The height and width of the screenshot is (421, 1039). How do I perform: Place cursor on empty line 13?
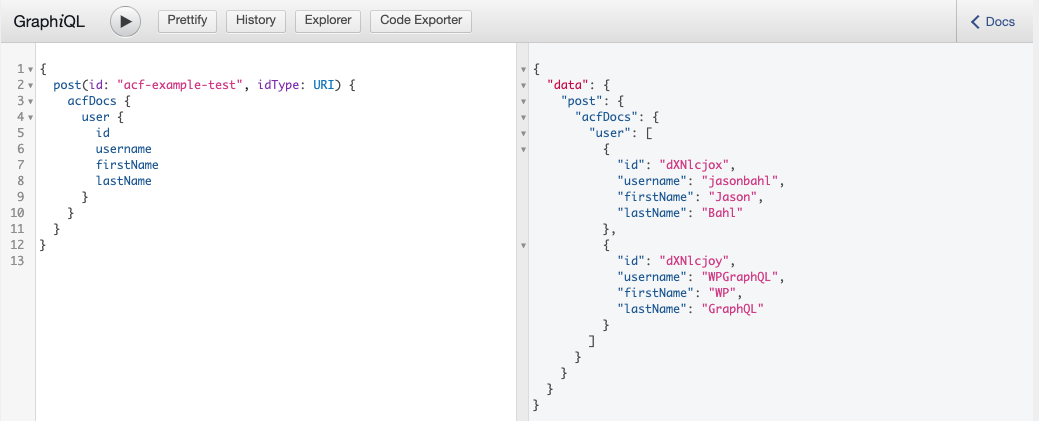(x=200, y=261)
